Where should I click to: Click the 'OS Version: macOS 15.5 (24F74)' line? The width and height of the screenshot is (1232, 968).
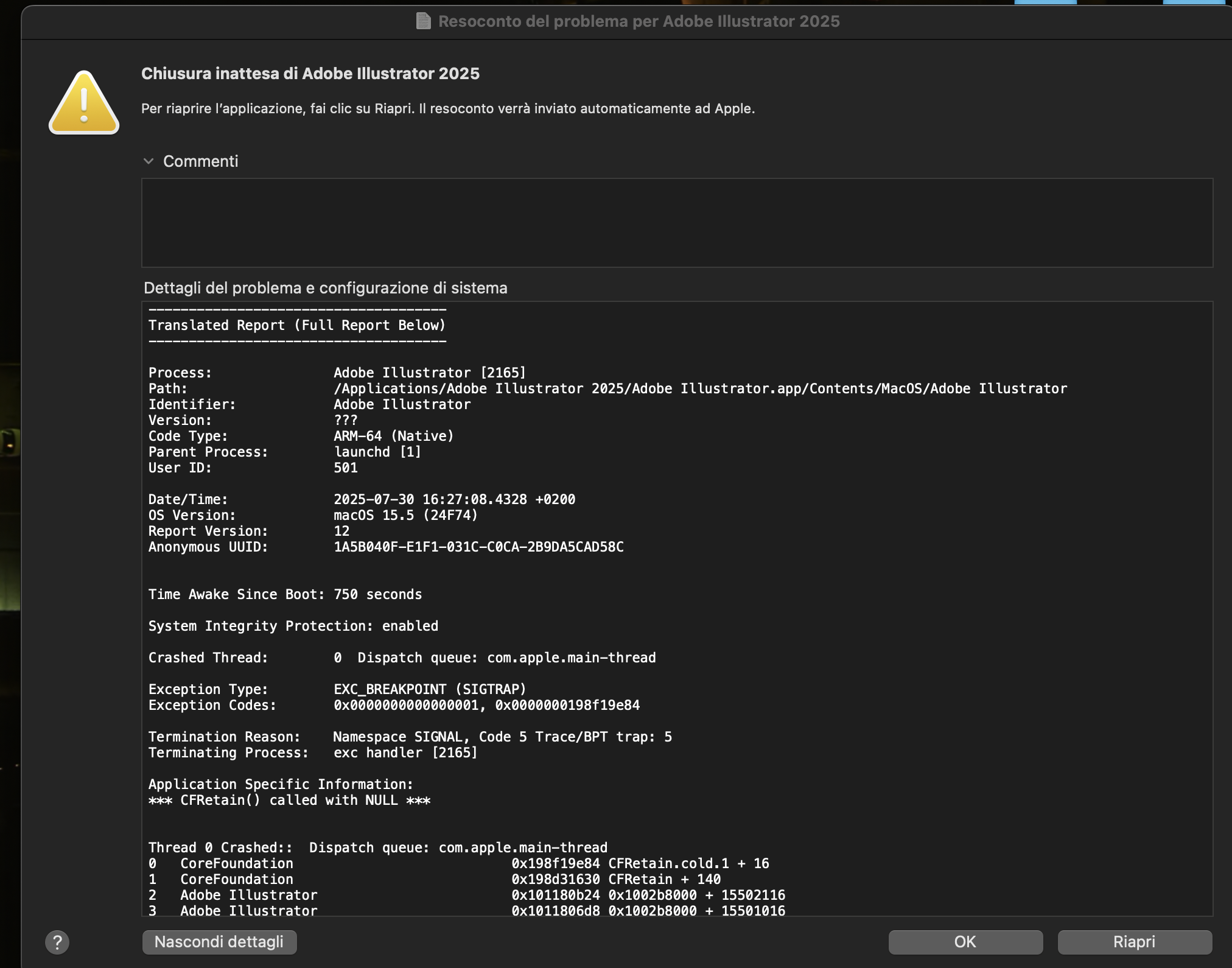(313, 515)
